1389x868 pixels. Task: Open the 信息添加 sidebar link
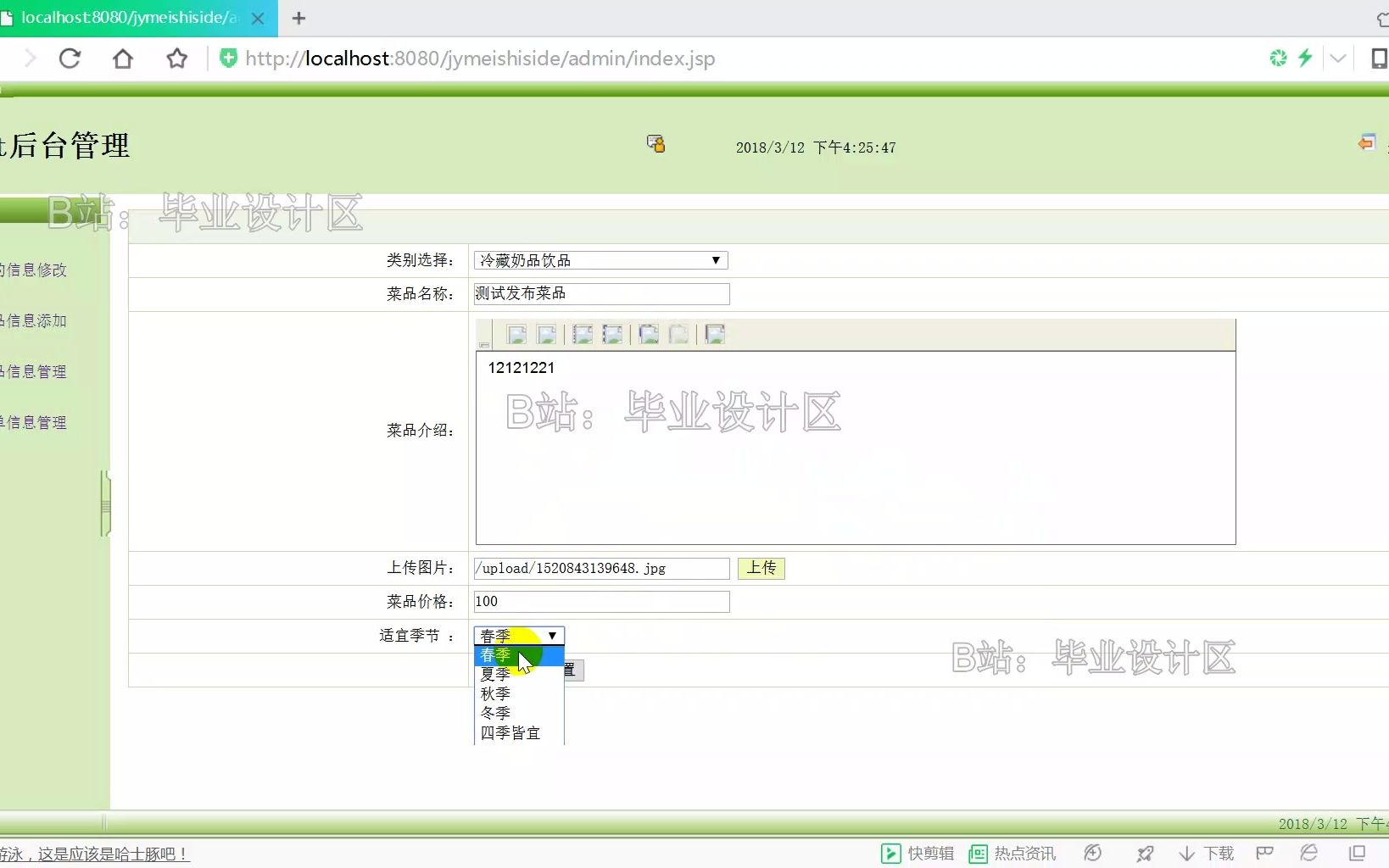pos(34,320)
